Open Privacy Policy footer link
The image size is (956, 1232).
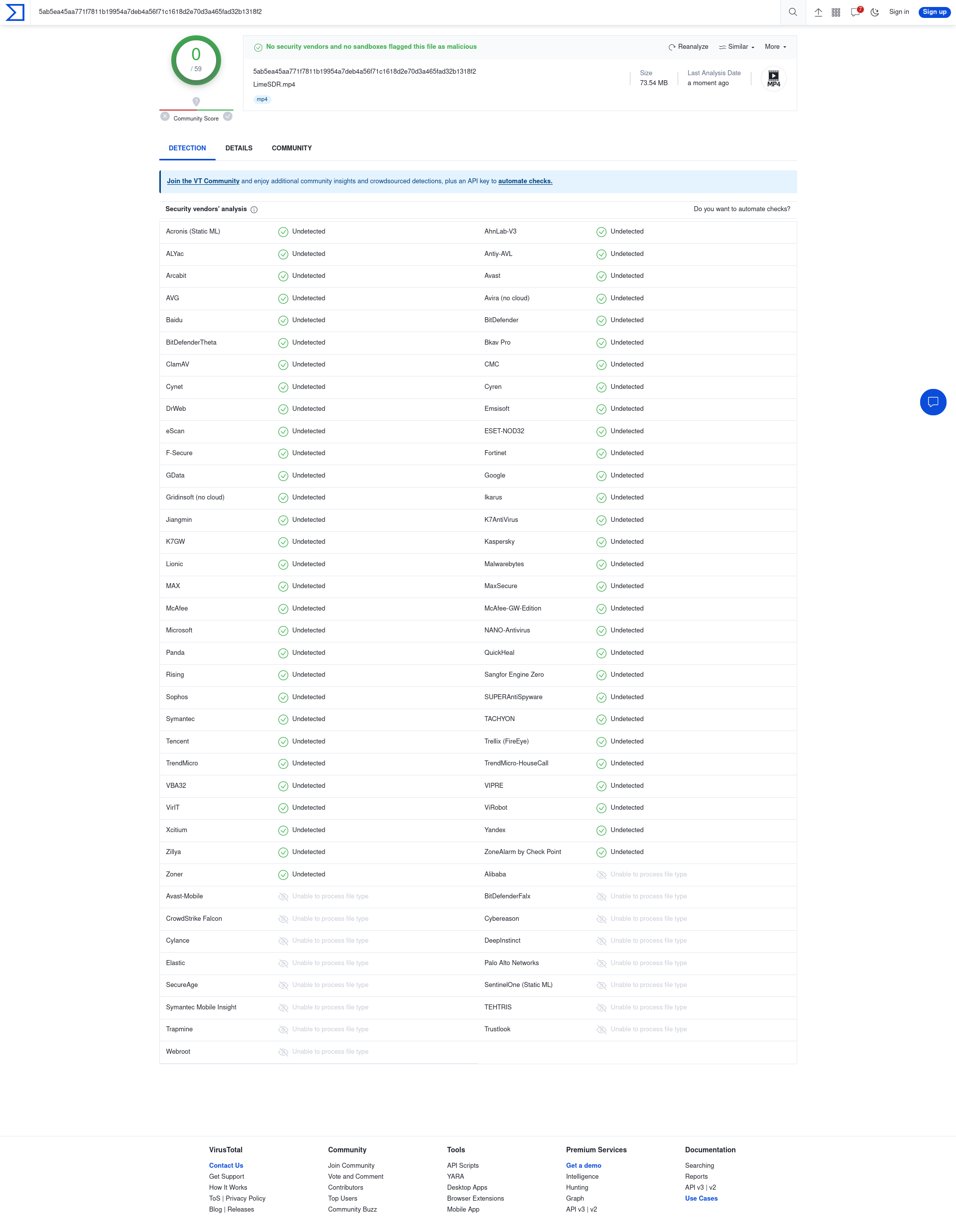click(x=245, y=1199)
